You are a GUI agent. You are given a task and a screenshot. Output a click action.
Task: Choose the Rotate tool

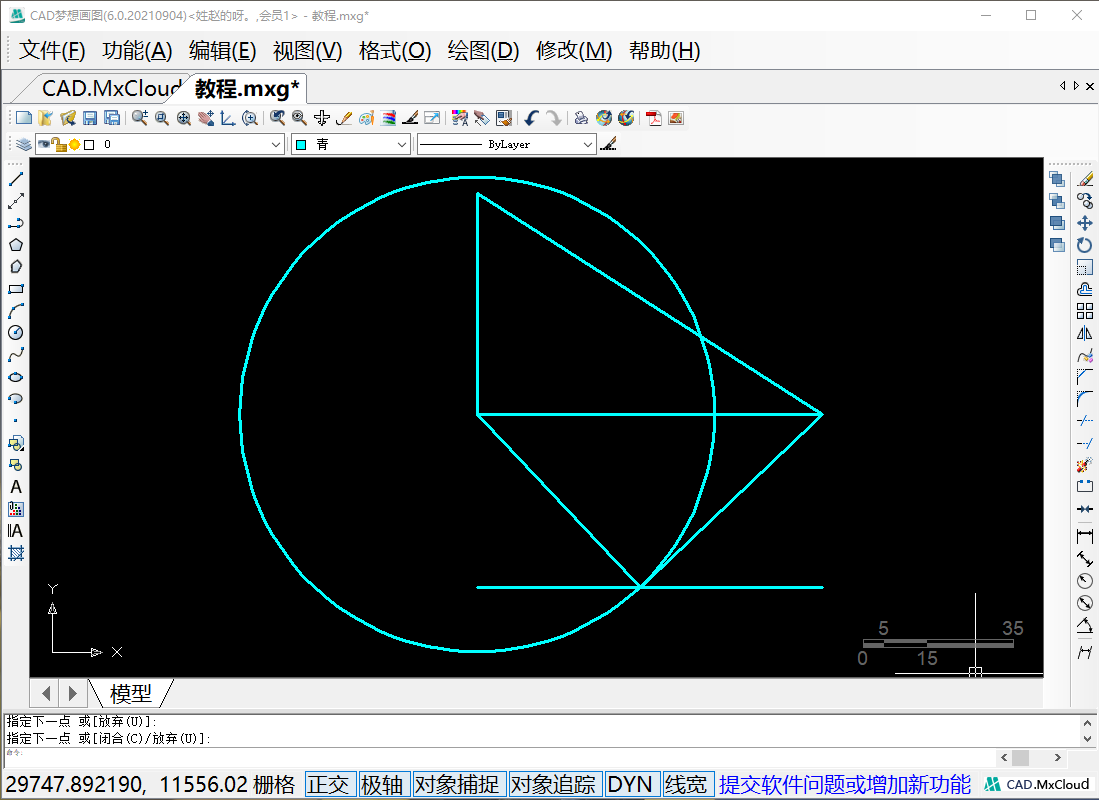1085,245
